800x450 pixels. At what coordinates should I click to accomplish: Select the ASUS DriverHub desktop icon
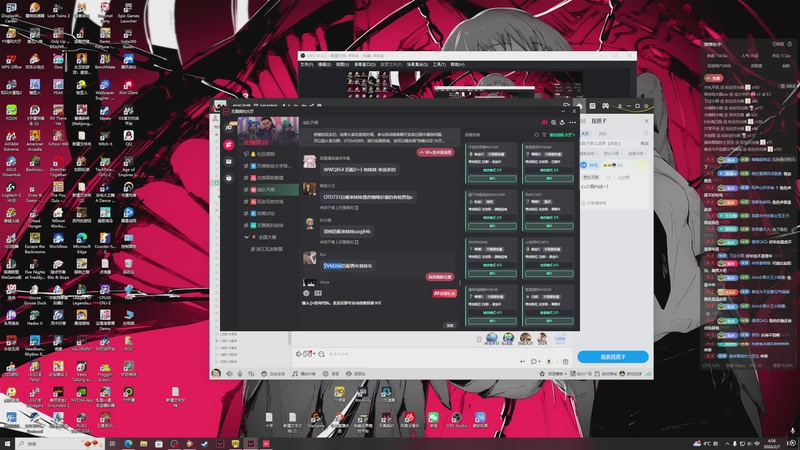click(x=11, y=166)
